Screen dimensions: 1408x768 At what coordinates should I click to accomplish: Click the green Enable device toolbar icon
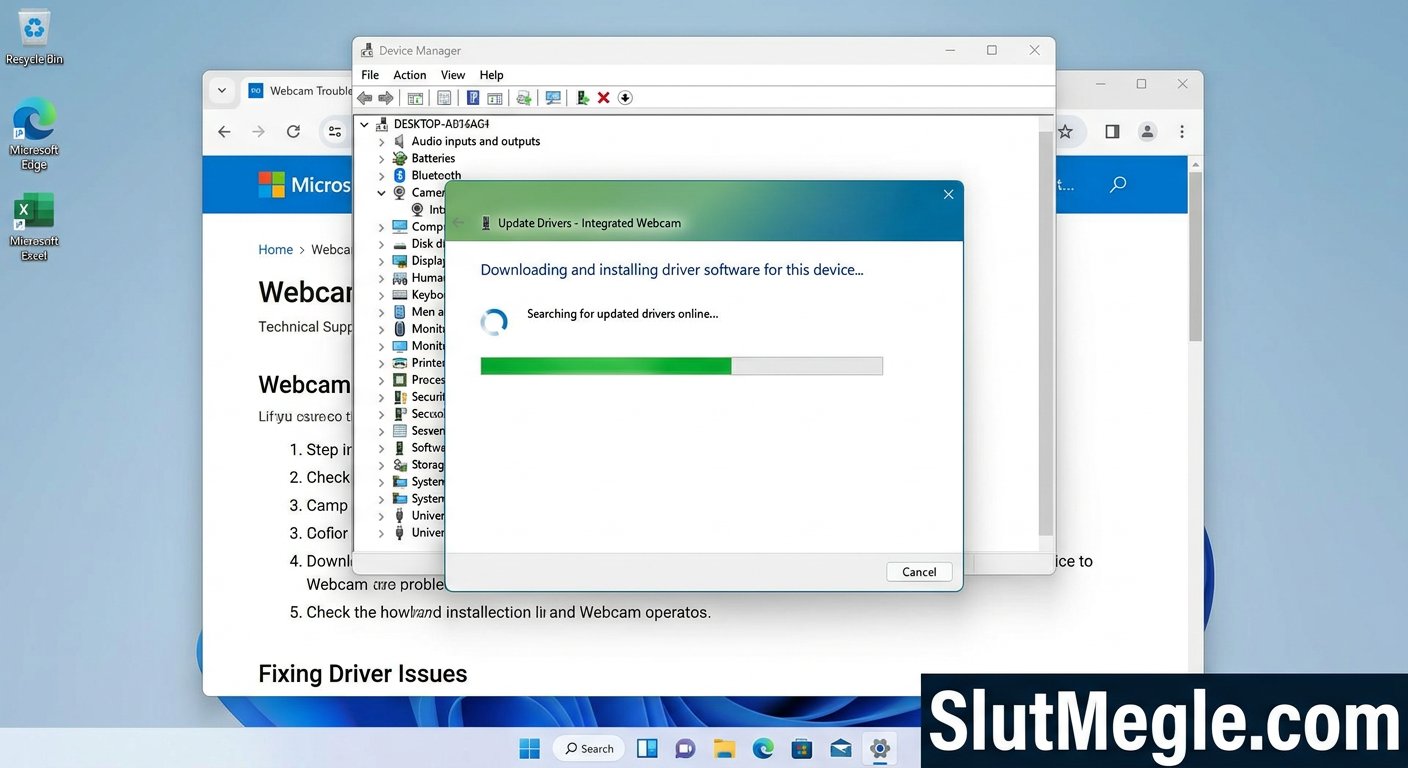pos(583,98)
